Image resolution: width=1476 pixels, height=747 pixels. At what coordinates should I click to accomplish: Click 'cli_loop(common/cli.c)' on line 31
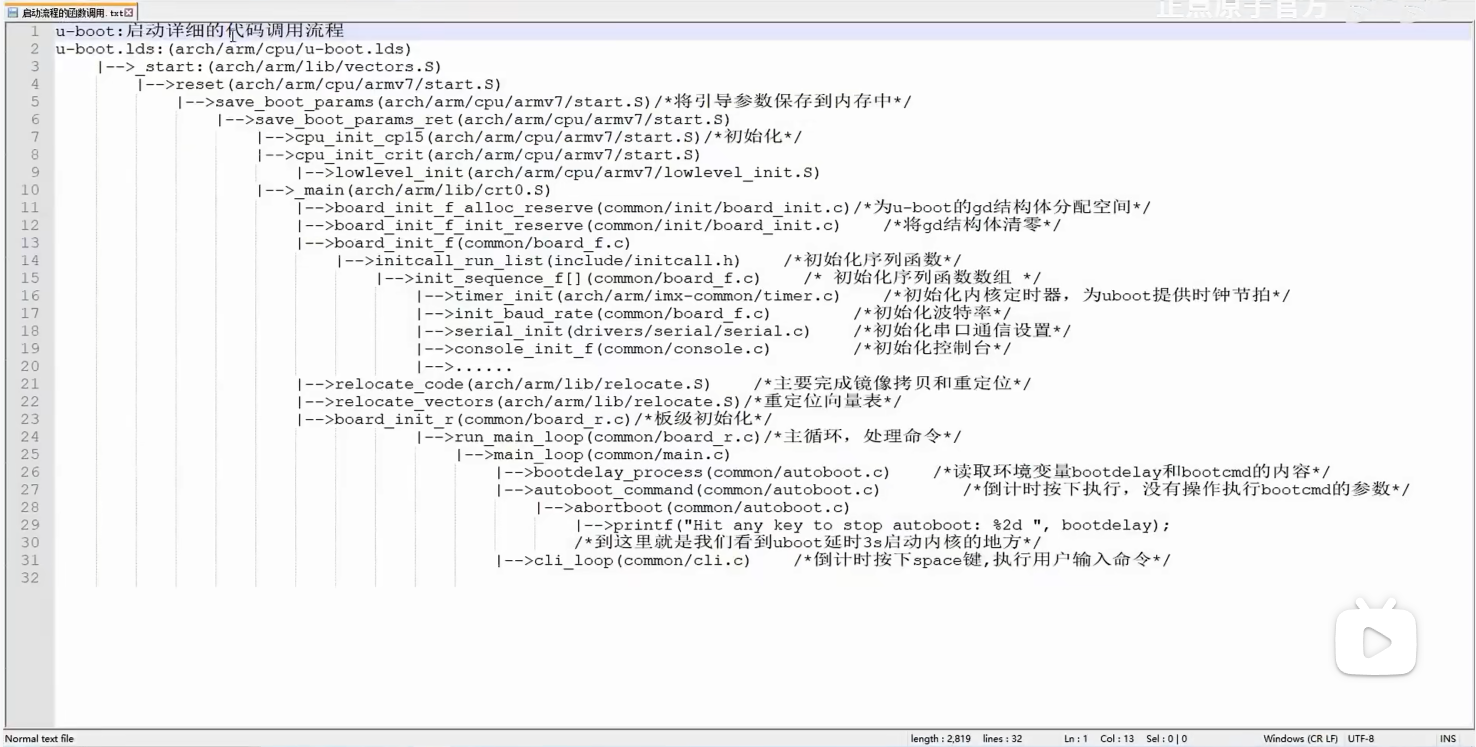[x=641, y=560]
